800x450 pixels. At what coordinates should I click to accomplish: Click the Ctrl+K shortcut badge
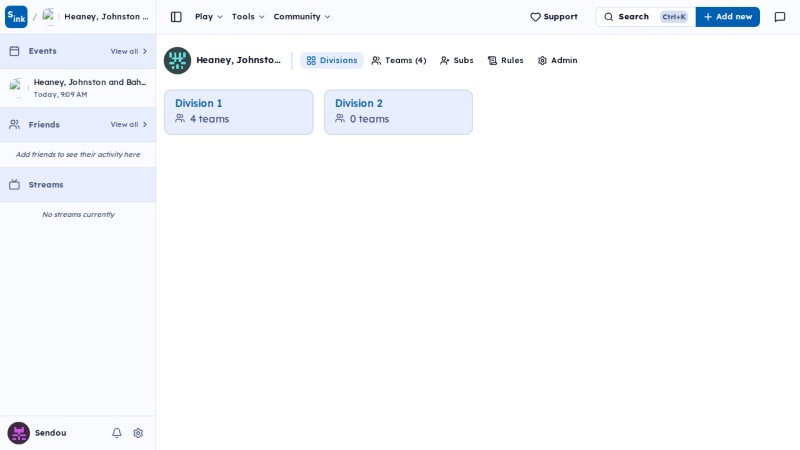tap(674, 17)
